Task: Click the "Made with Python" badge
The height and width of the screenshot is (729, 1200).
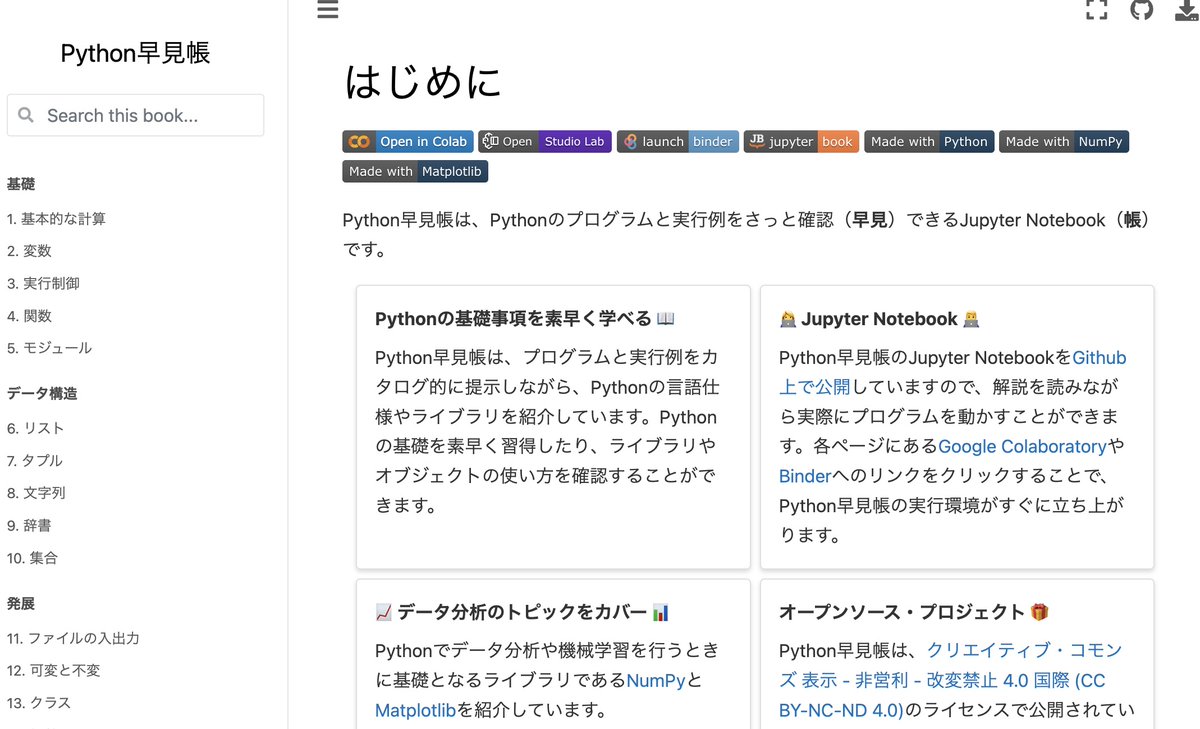Action: click(929, 141)
